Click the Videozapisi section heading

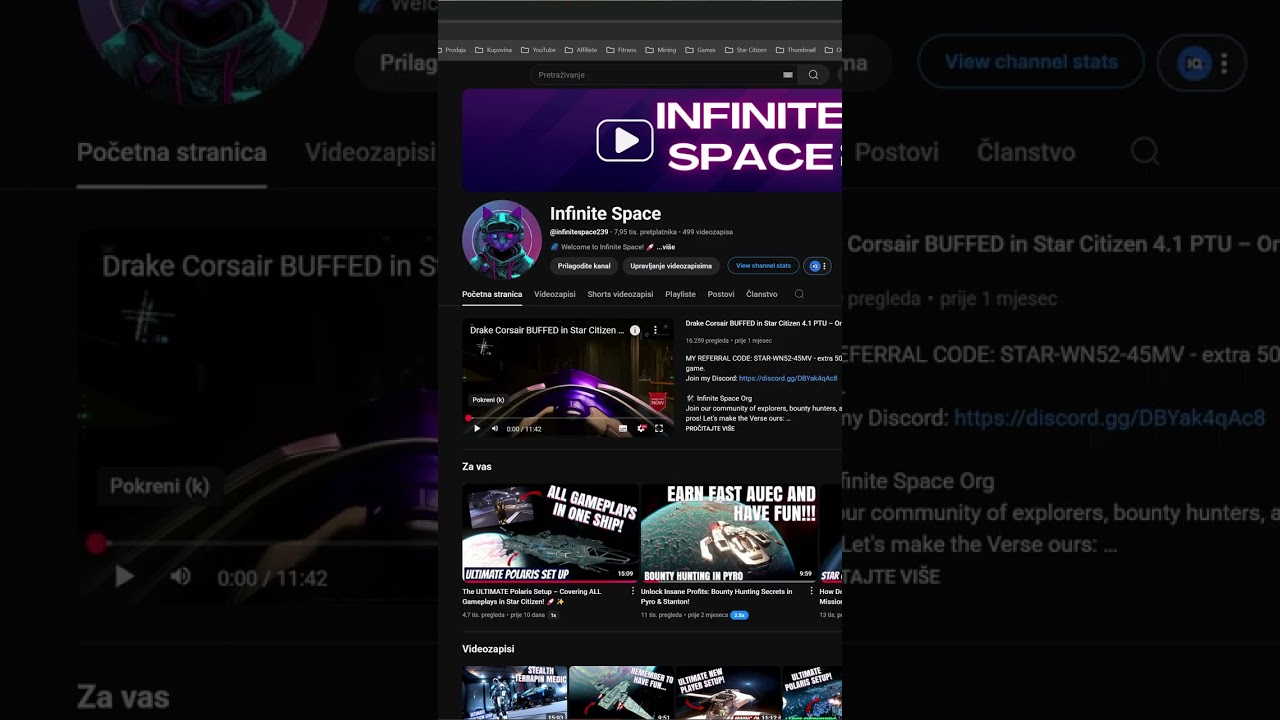coord(488,649)
